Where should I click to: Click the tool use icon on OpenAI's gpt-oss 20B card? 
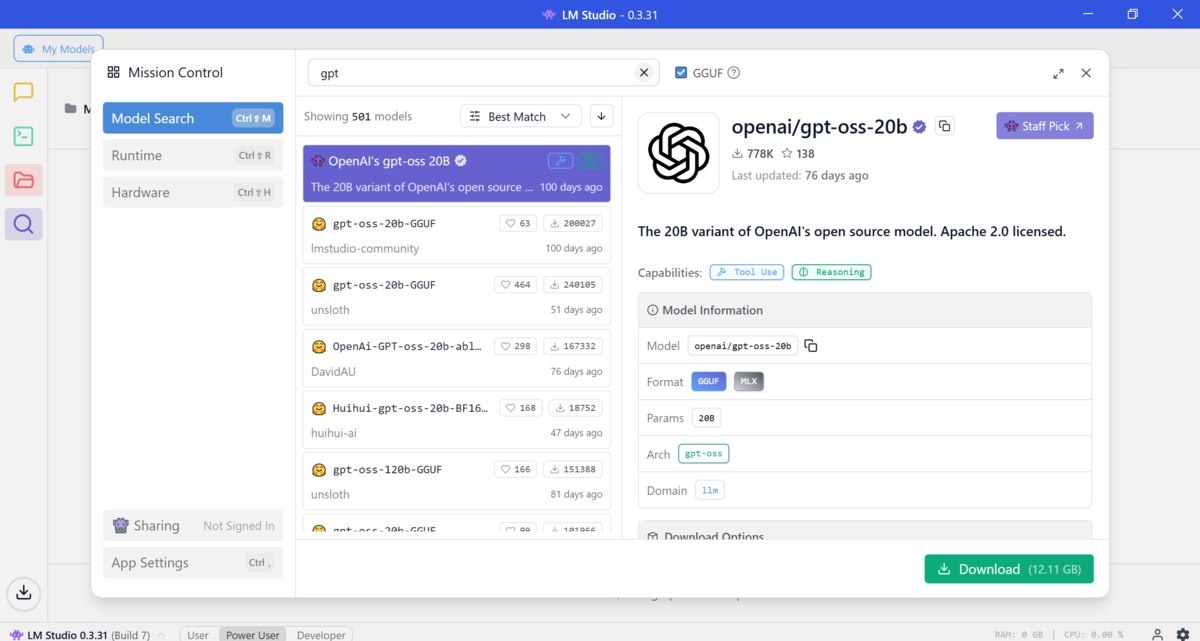[x=560, y=161]
